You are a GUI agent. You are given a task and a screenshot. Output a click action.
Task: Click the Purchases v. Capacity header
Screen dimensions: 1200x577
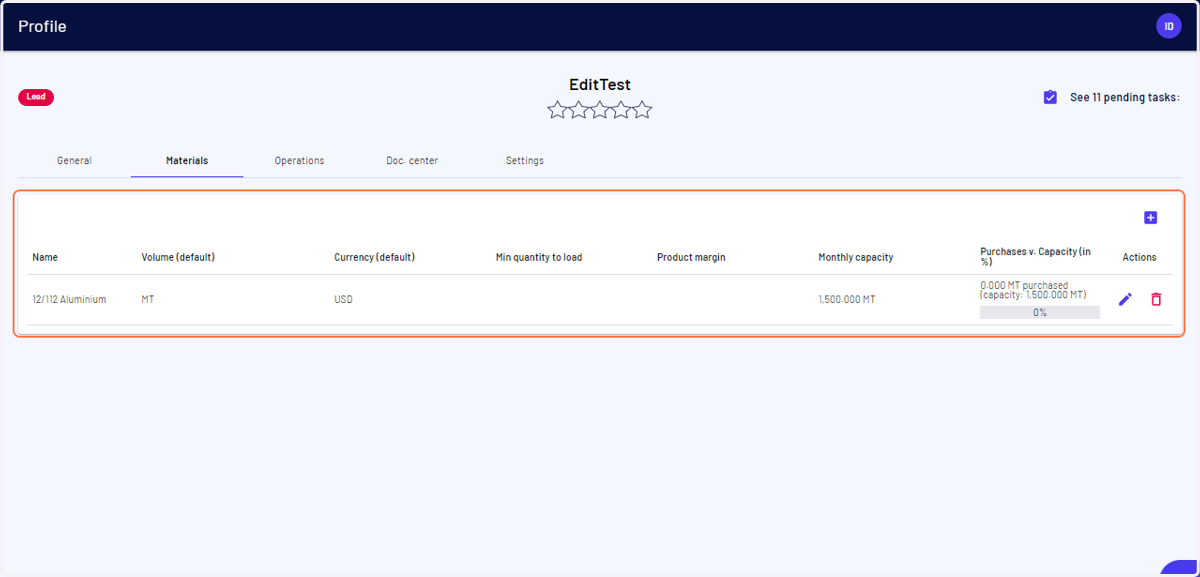(1035, 257)
